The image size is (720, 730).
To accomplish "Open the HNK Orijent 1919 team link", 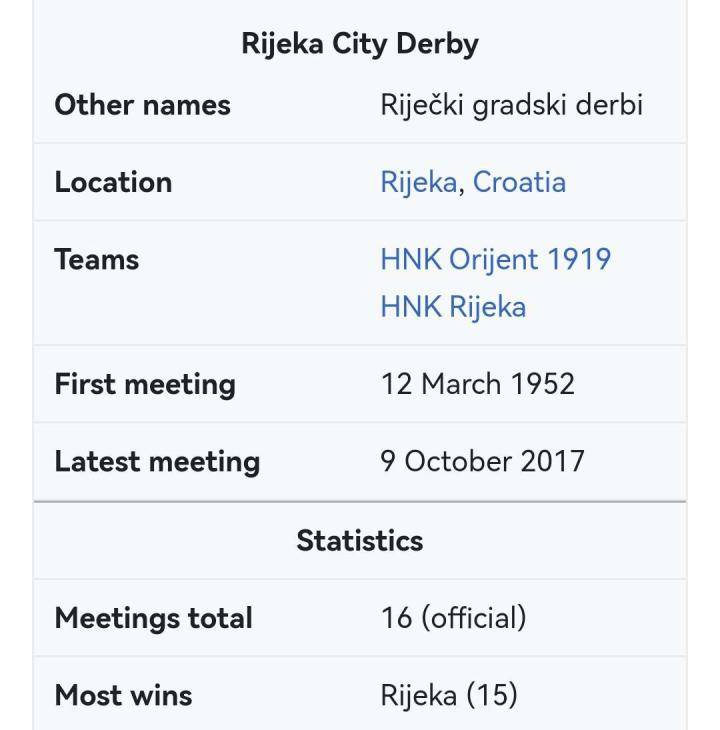I will pyautogui.click(x=496, y=260).
